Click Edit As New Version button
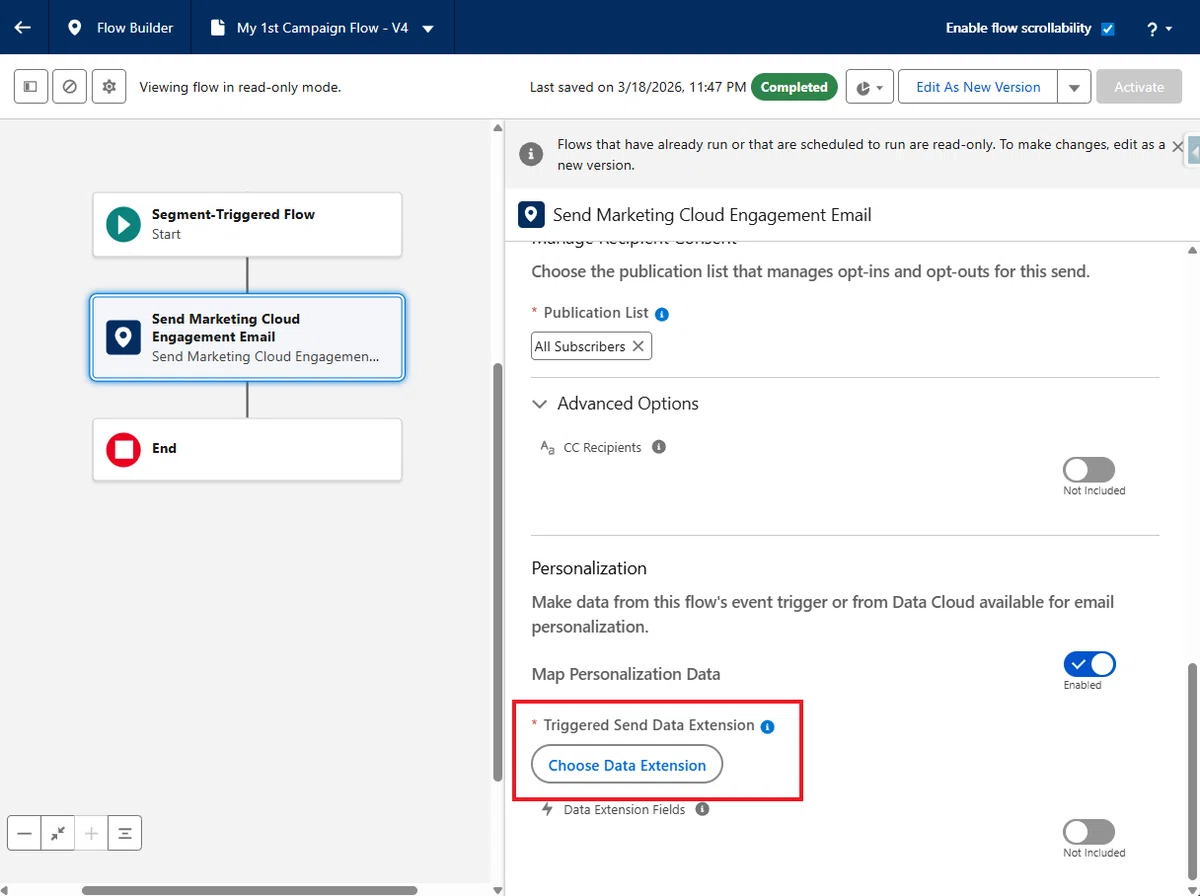This screenshot has height=896, width=1200. click(978, 87)
